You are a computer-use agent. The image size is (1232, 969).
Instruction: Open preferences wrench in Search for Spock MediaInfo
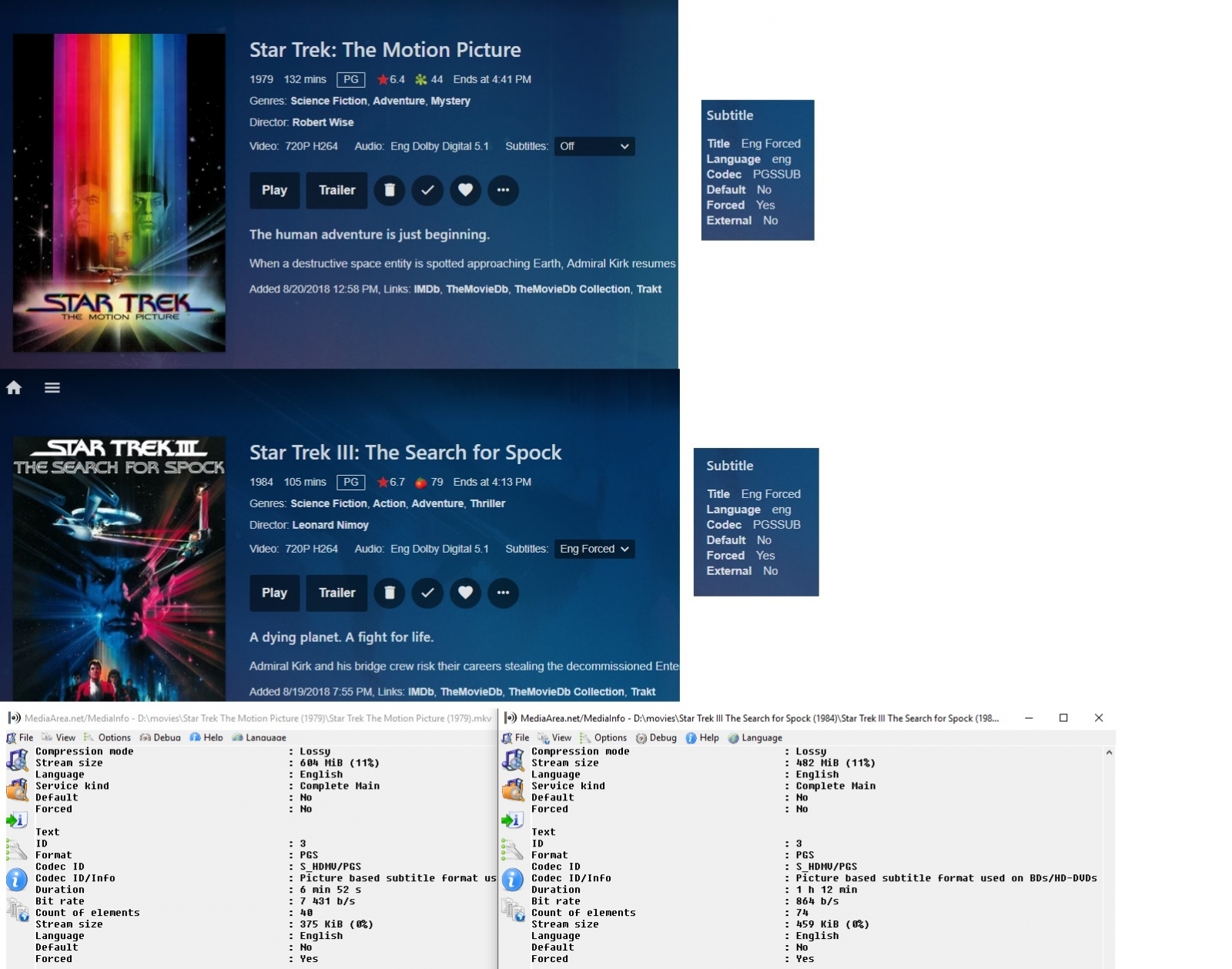513,850
